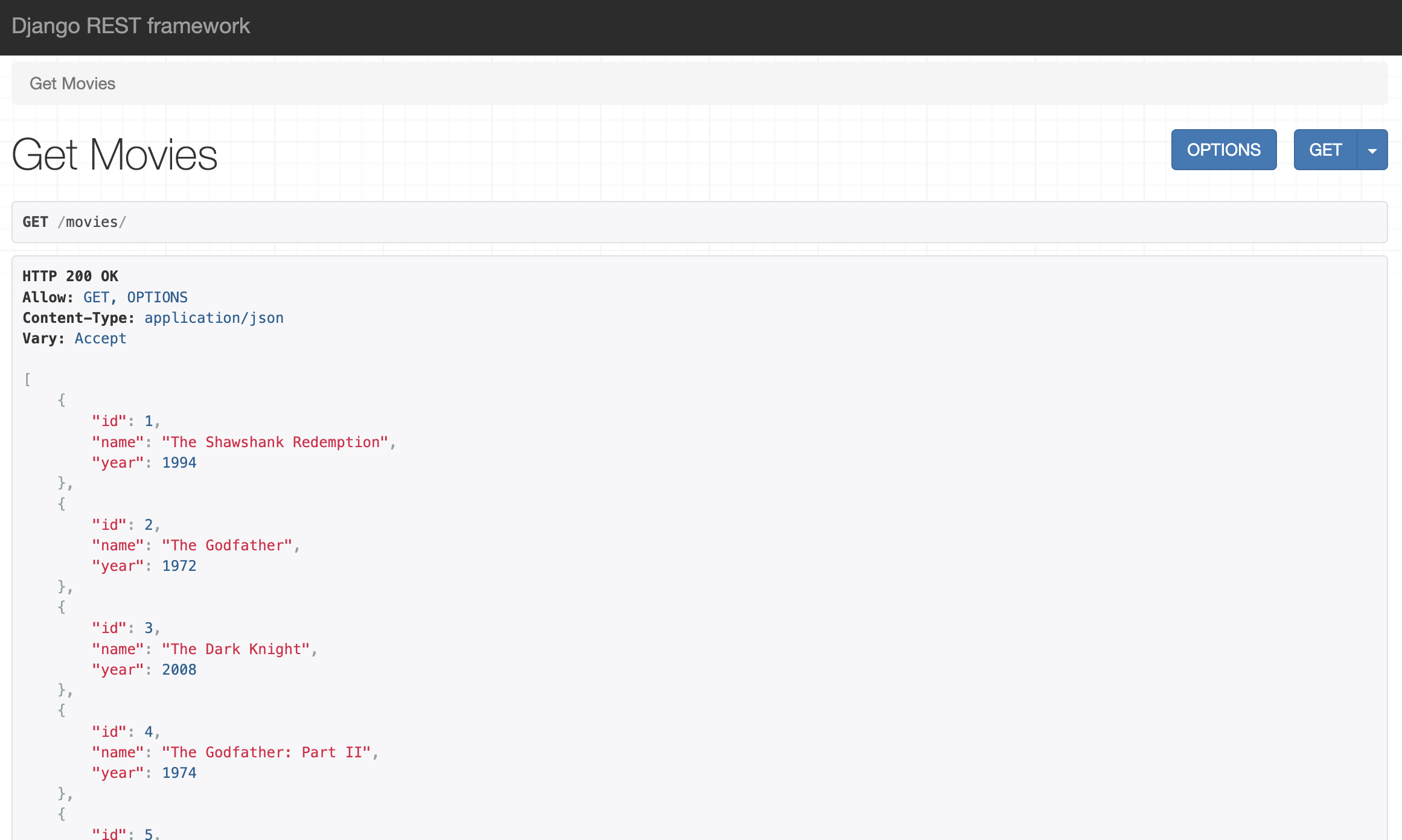1402x840 pixels.
Task: Click the GET button to reload response
Action: (1325, 149)
